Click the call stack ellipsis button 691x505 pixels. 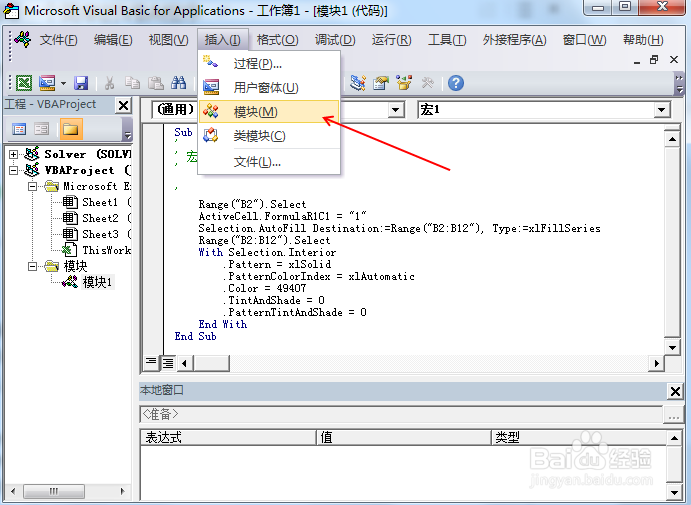673,415
